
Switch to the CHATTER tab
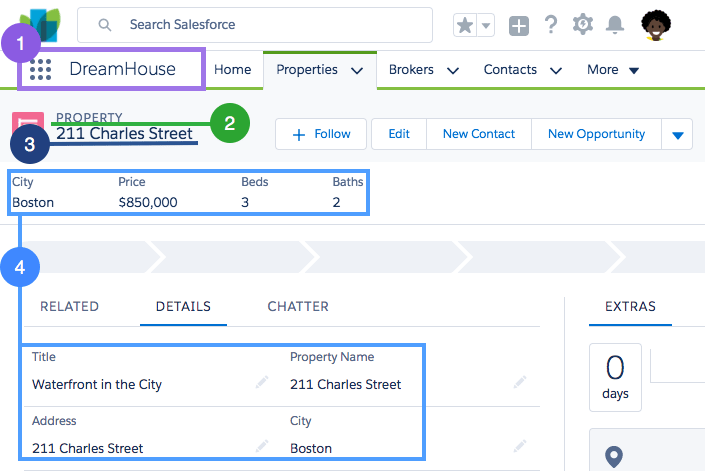tap(298, 307)
